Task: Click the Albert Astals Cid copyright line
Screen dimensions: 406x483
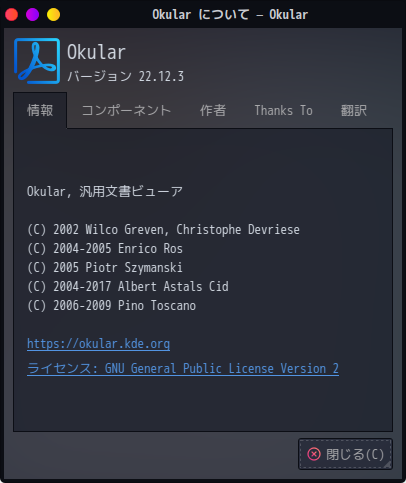Action: tap(128, 286)
